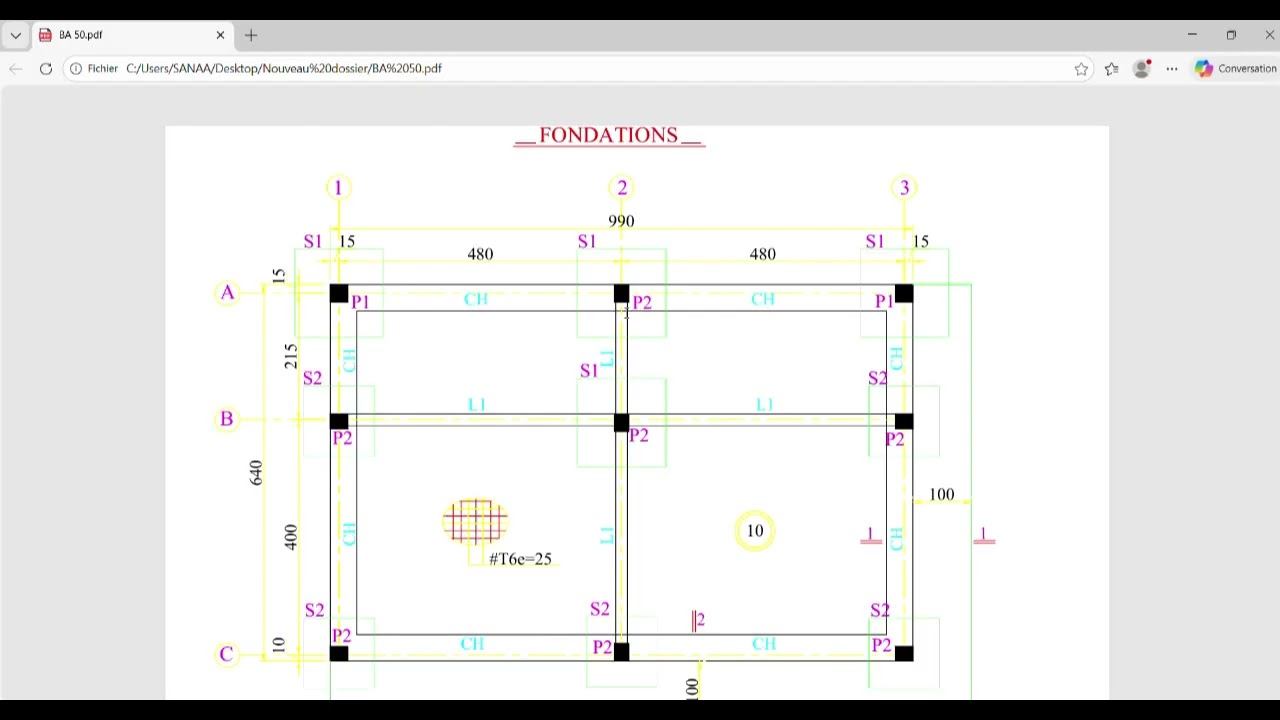Image resolution: width=1280 pixels, height=720 pixels.
Task: Open the favorites list
Action: pyautogui.click(x=1112, y=68)
